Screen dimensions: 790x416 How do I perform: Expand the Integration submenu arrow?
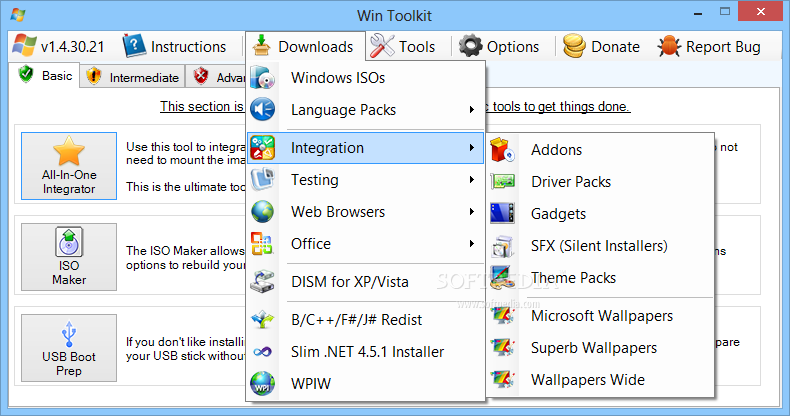click(x=472, y=148)
